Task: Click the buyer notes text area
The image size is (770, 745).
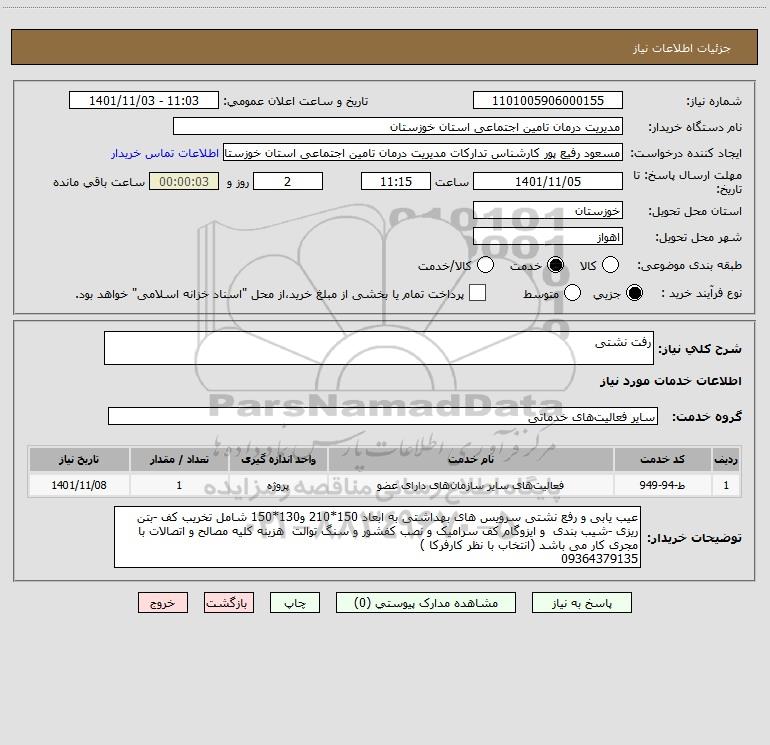Action: coord(377,537)
